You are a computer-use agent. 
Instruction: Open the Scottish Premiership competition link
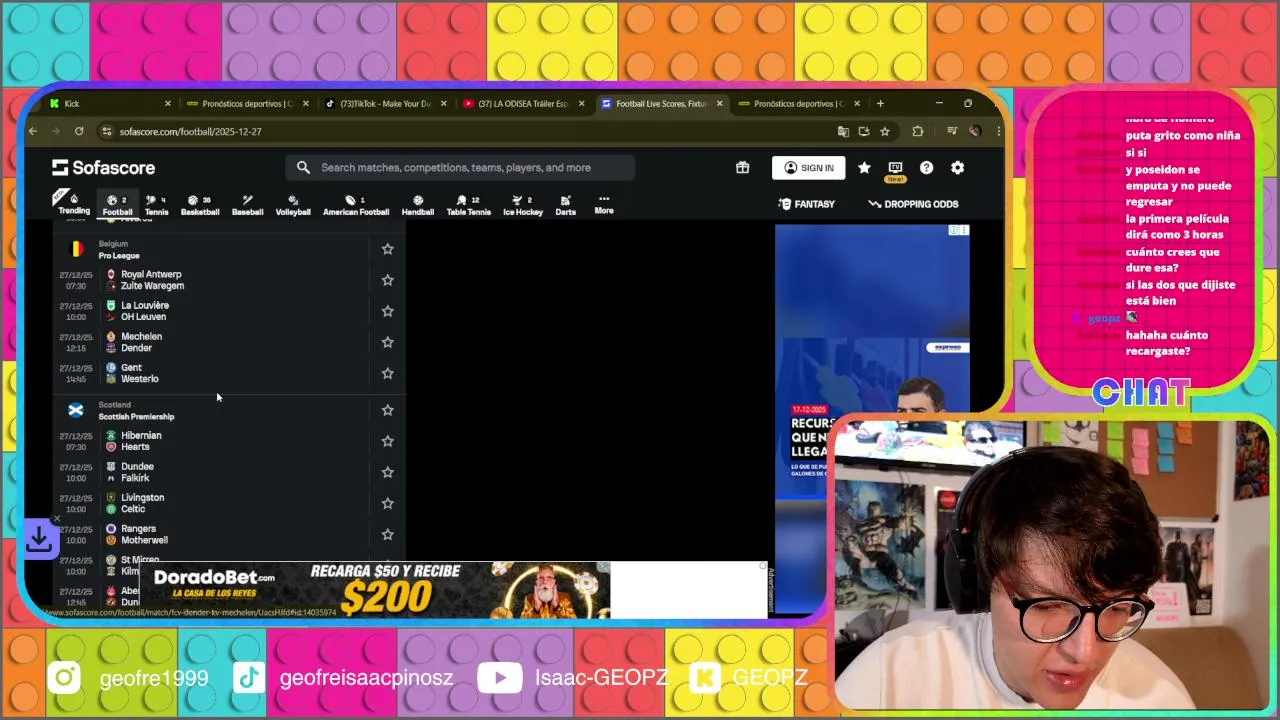136,417
